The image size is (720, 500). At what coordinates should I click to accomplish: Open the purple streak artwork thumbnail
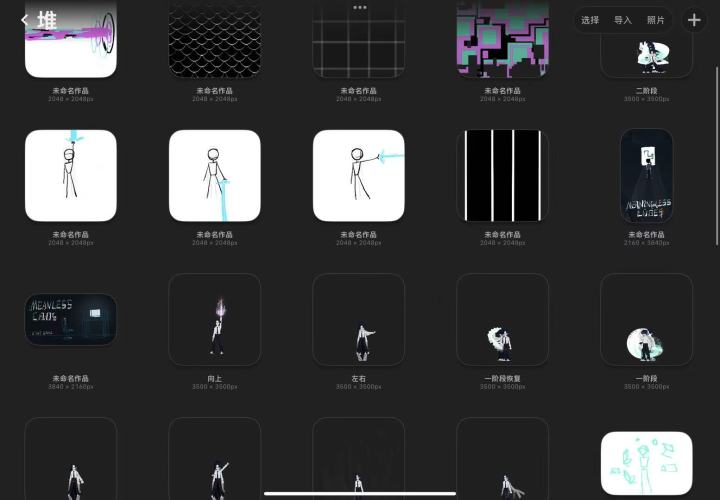71,39
